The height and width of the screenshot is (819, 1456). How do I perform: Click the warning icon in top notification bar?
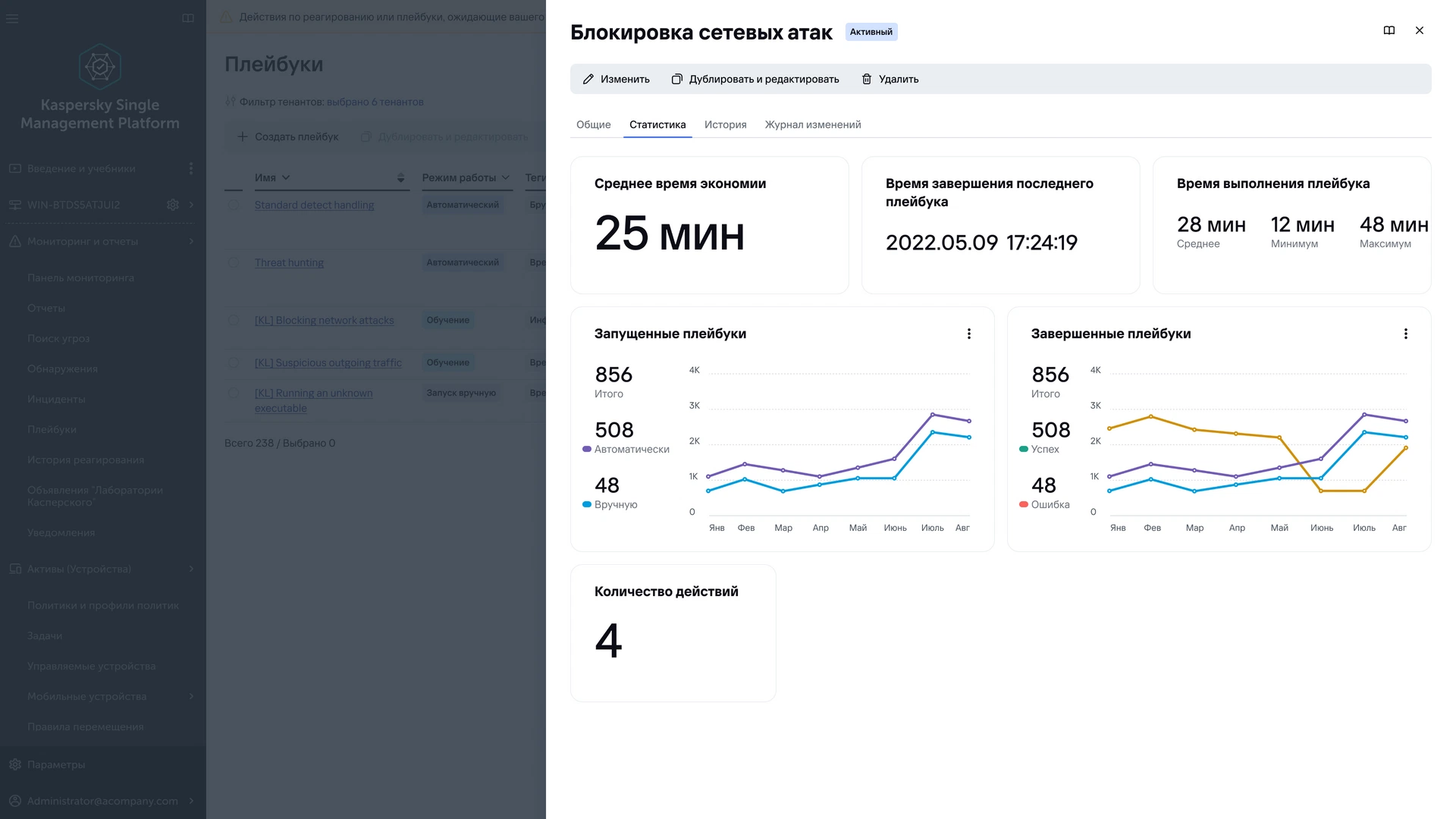(x=226, y=17)
